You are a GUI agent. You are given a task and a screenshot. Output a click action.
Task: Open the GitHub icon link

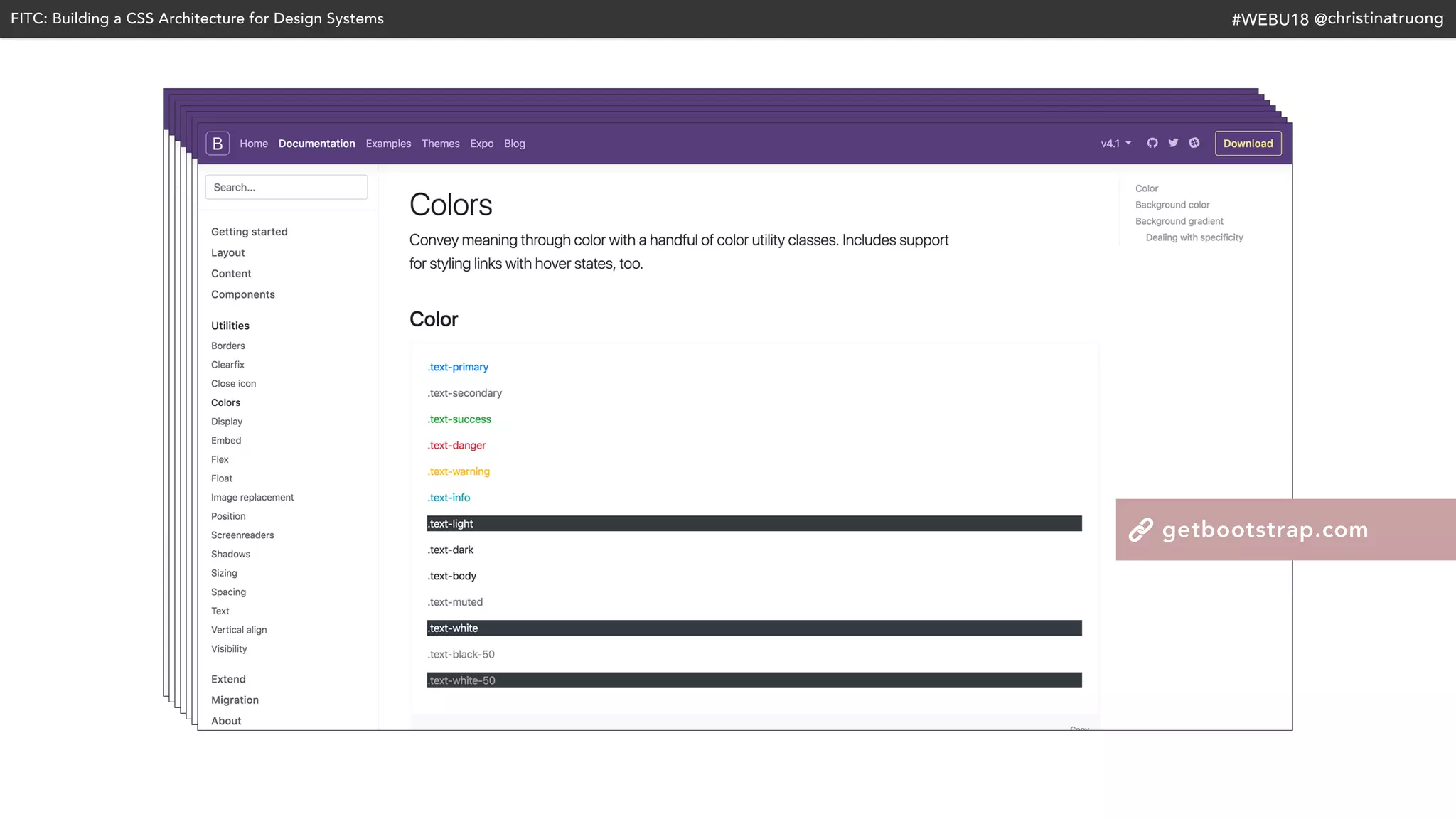coord(1152,143)
